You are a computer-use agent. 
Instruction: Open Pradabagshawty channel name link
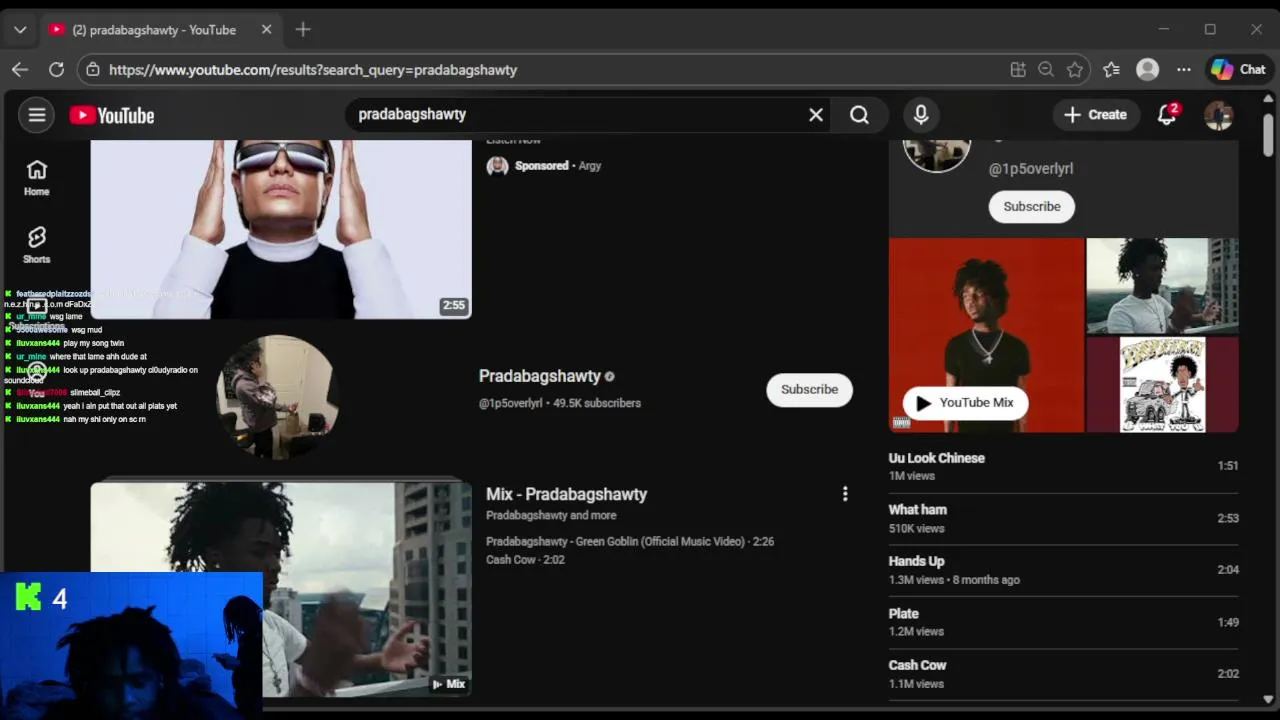539,377
